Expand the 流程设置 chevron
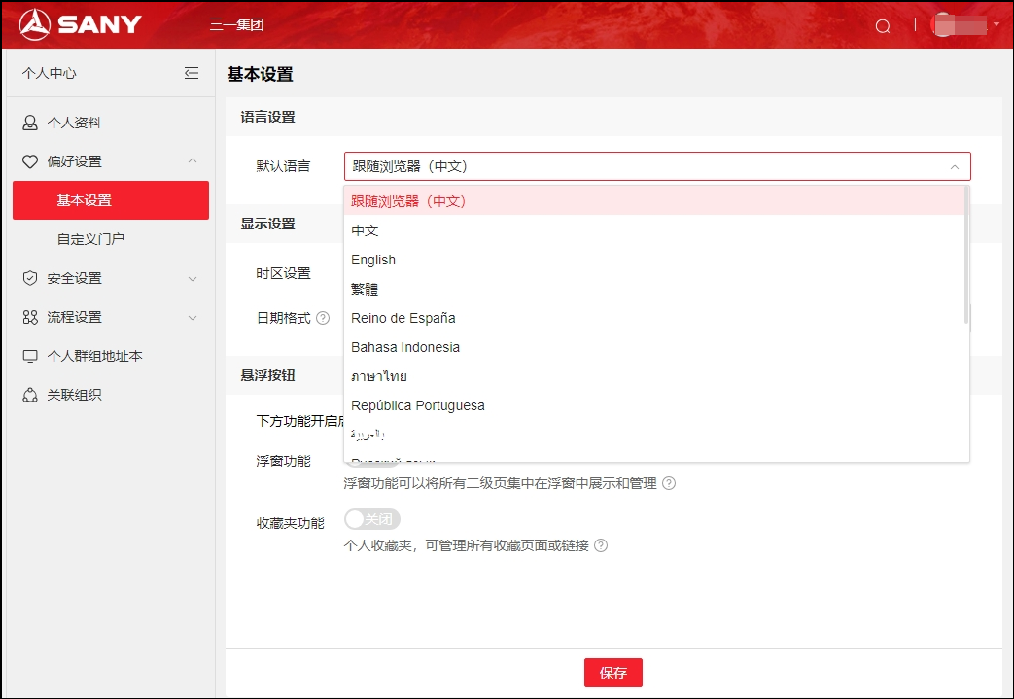 (x=193, y=317)
